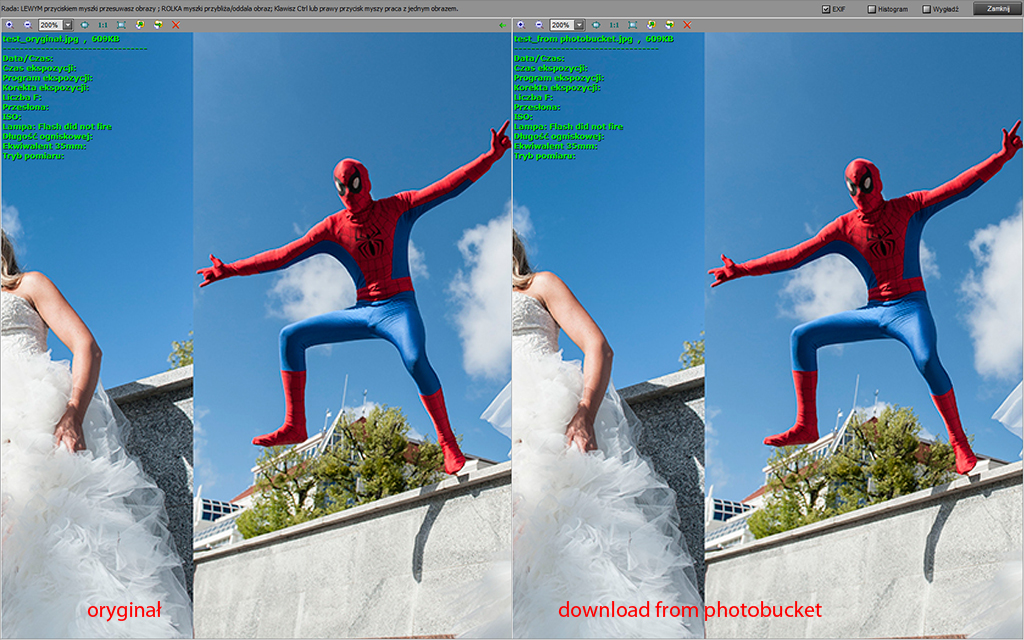Center the image in the left pane
Image resolution: width=1024 pixels, height=640 pixels.
click(x=85, y=25)
